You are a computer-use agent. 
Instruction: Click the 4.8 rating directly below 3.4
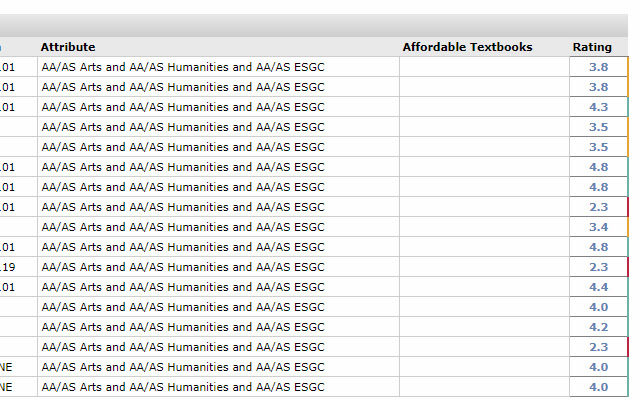[x=599, y=247]
